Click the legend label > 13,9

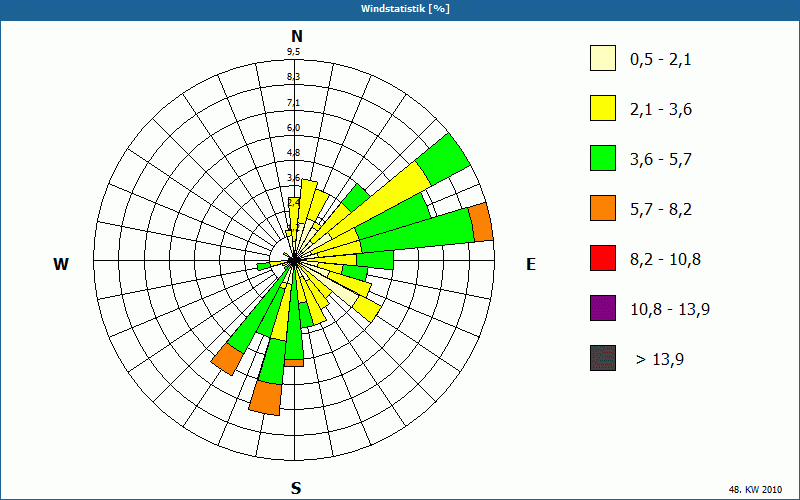[660, 360]
